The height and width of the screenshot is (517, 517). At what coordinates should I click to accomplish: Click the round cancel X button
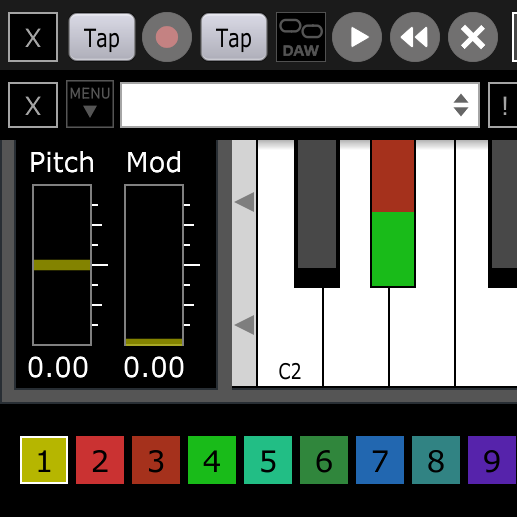coord(473,37)
